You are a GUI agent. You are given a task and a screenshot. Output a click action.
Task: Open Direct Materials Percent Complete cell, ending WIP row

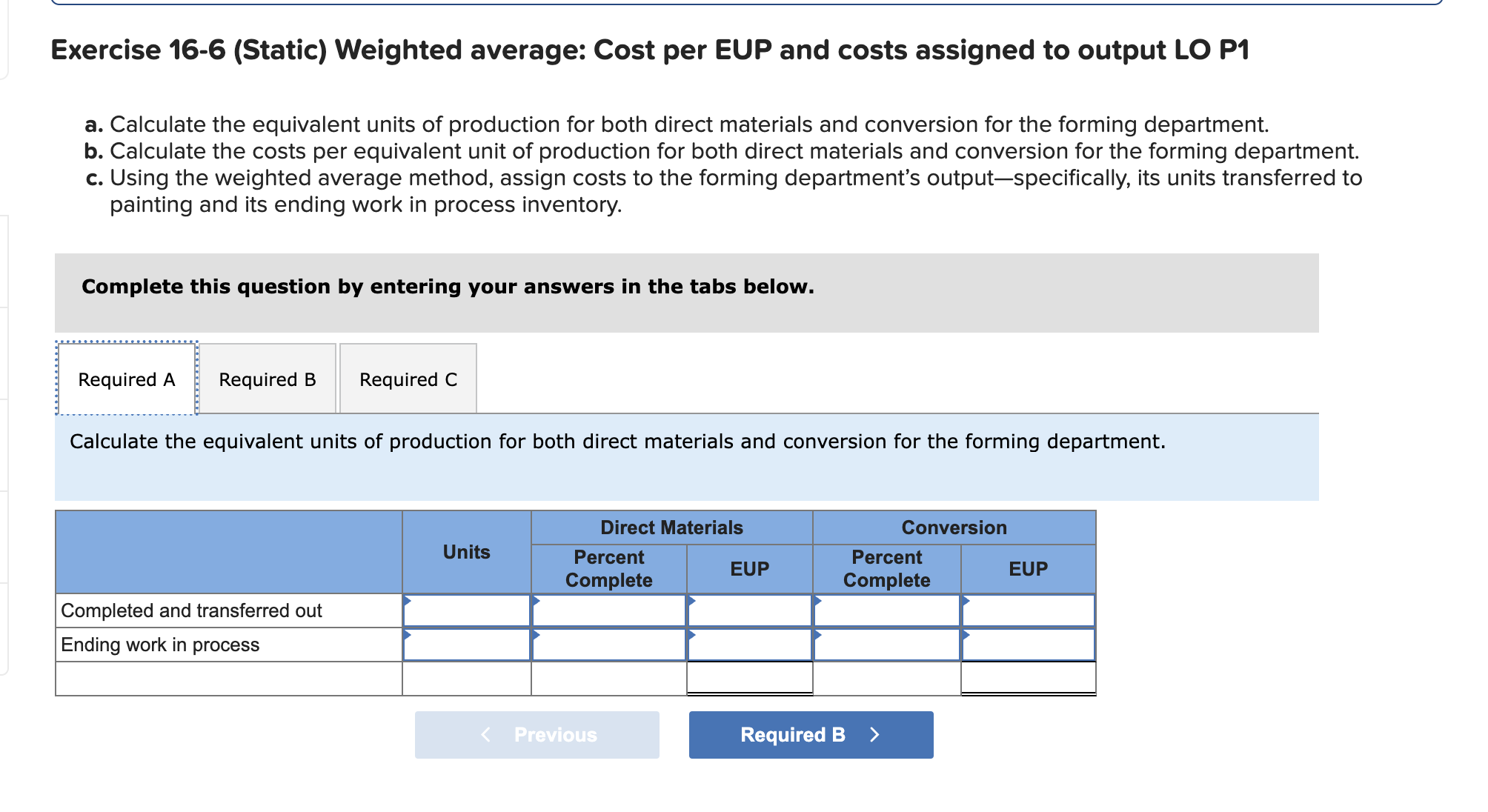(x=609, y=645)
